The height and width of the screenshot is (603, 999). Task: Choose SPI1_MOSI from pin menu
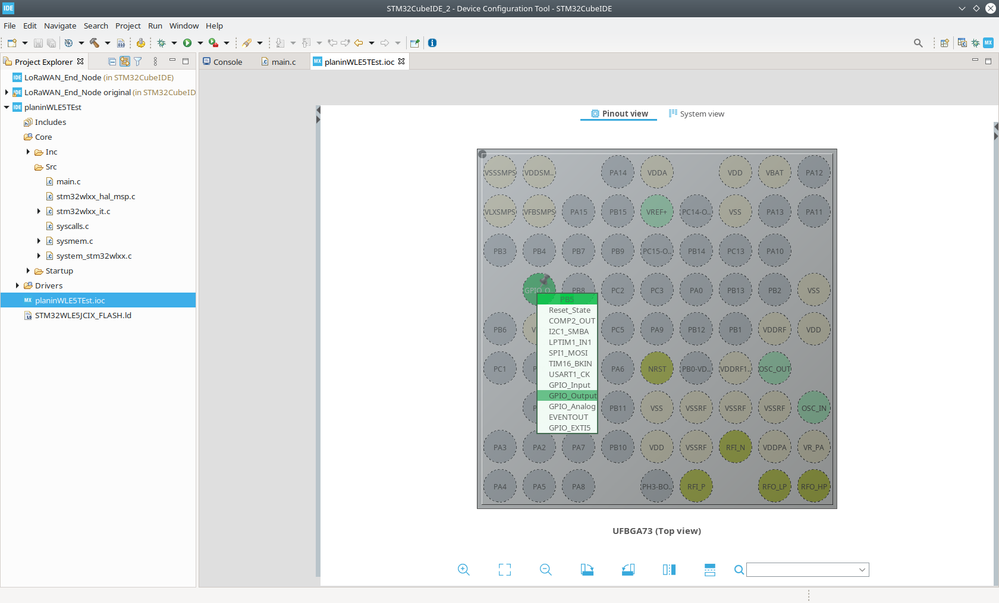pyautogui.click(x=567, y=353)
